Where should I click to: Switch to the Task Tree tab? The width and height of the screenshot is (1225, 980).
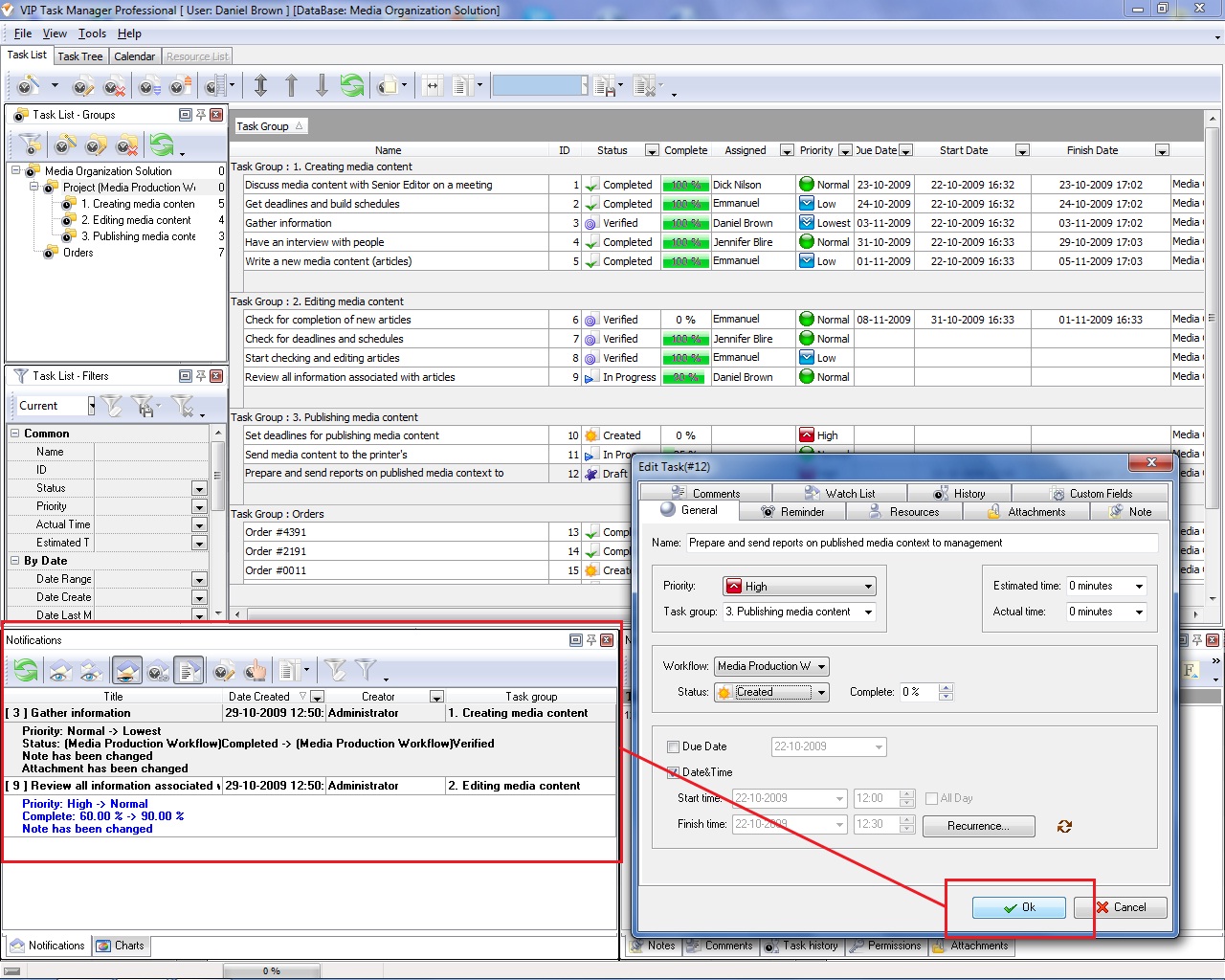click(80, 56)
